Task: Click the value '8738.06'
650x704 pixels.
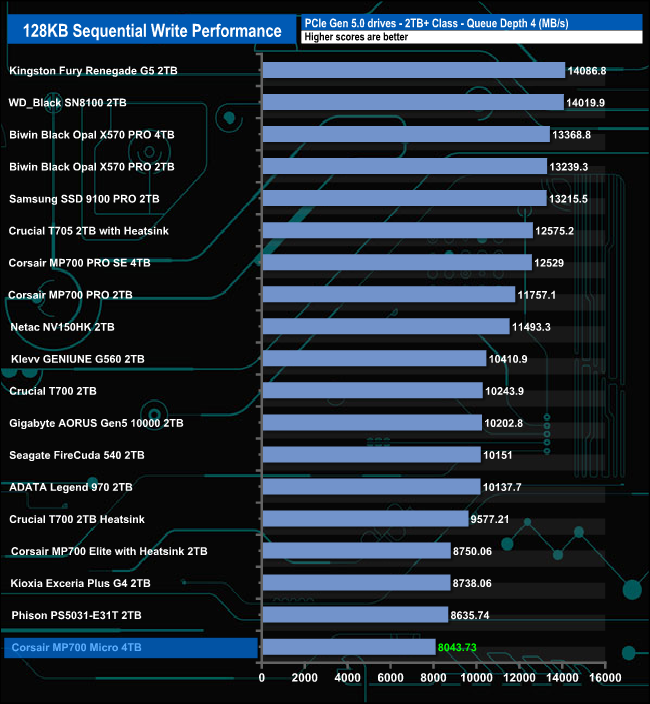Action: (472, 583)
